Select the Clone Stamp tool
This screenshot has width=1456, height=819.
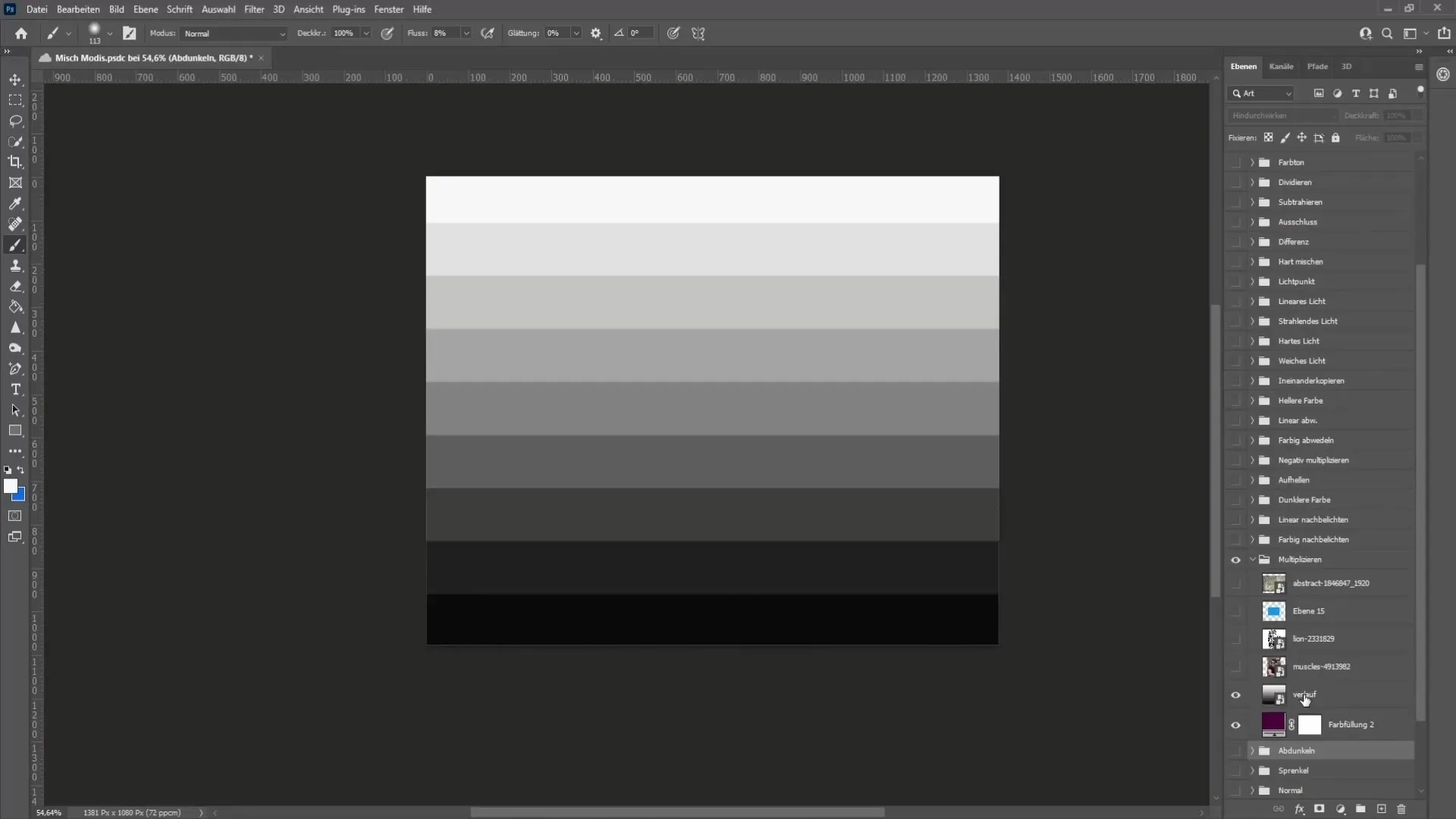[15, 265]
